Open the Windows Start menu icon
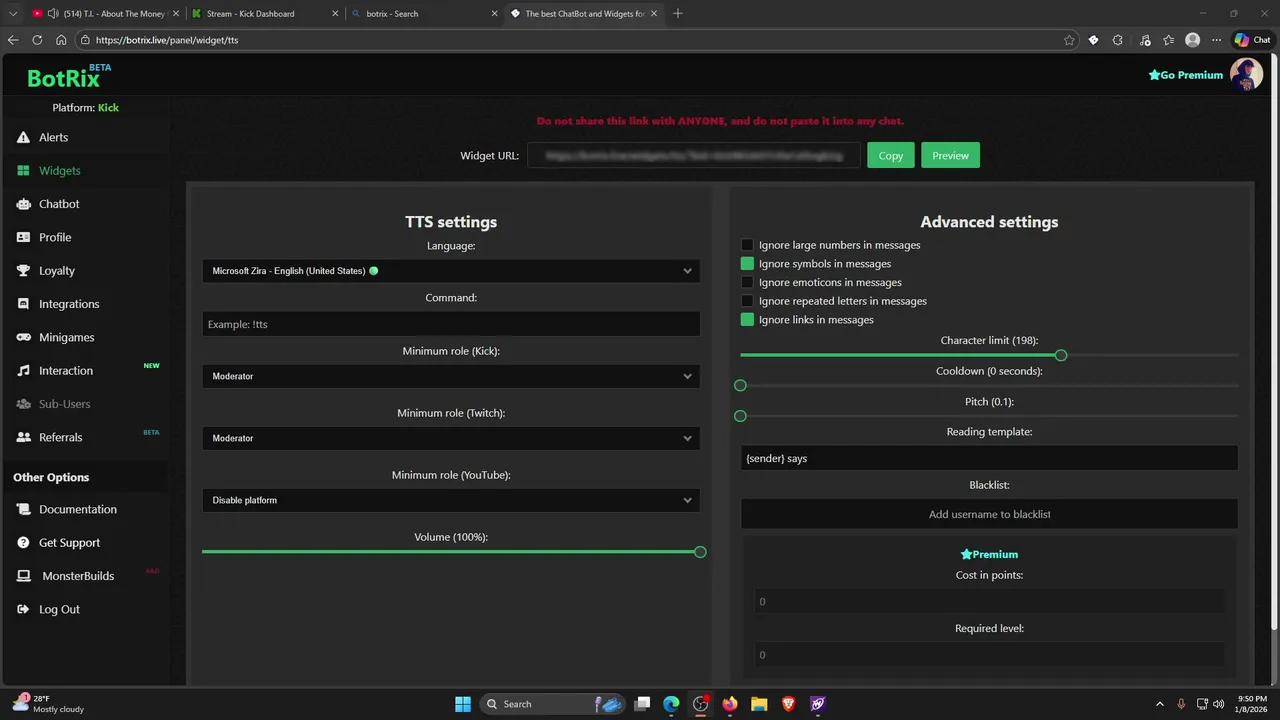This screenshot has height=720, width=1280. [463, 704]
